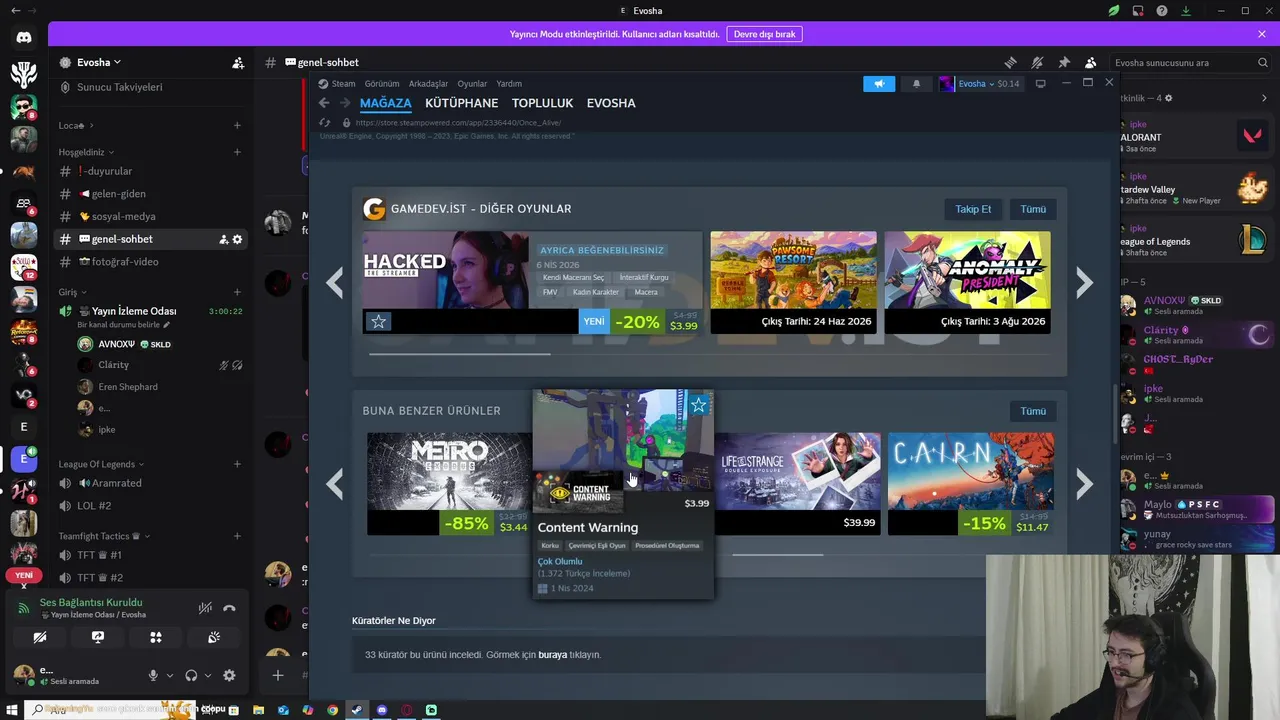The width and height of the screenshot is (1280, 720).
Task: Toggle camera on in Discord voice panel
Action: click(x=40, y=637)
